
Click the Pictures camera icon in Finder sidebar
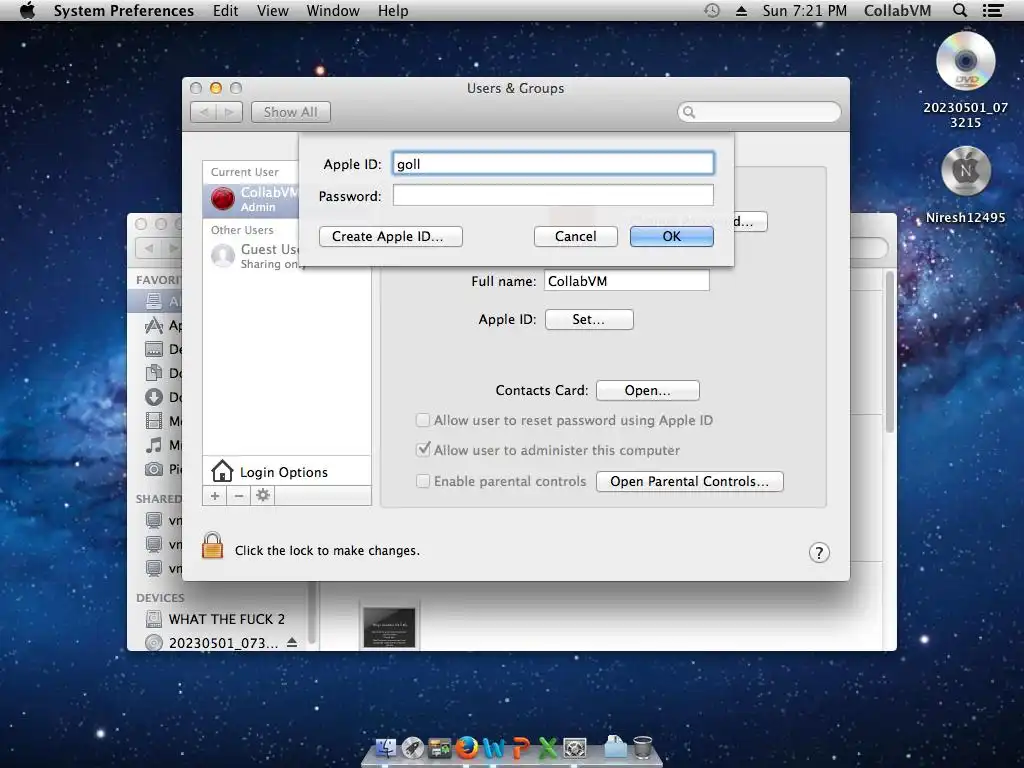pyautogui.click(x=153, y=469)
